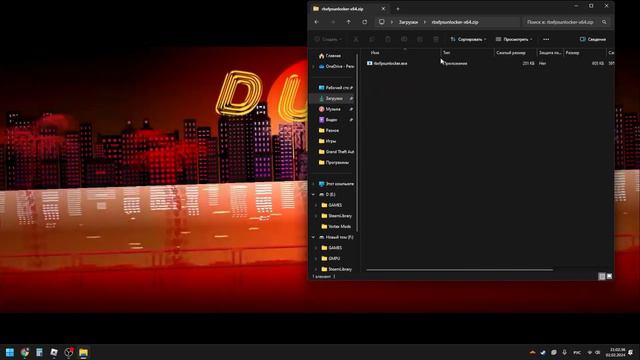Click the PC icon in address bar

[382, 22]
